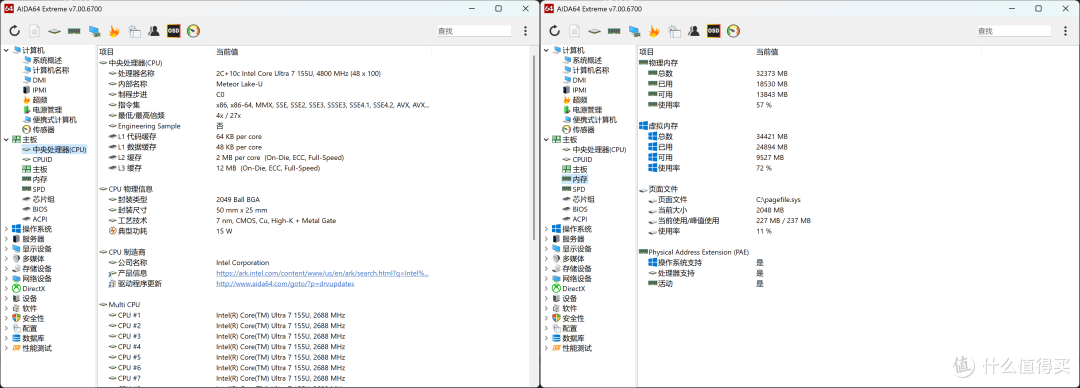
Task: Expand 性能测试 node in right window
Action: point(546,349)
